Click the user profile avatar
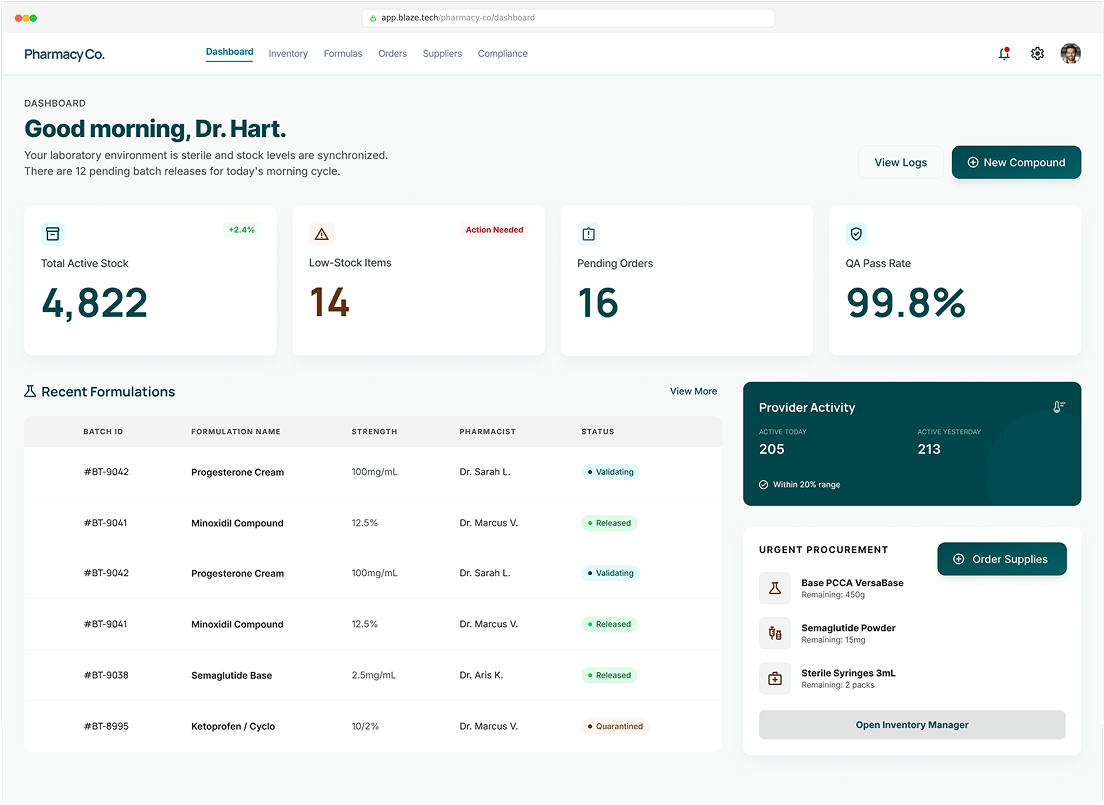 click(1070, 54)
